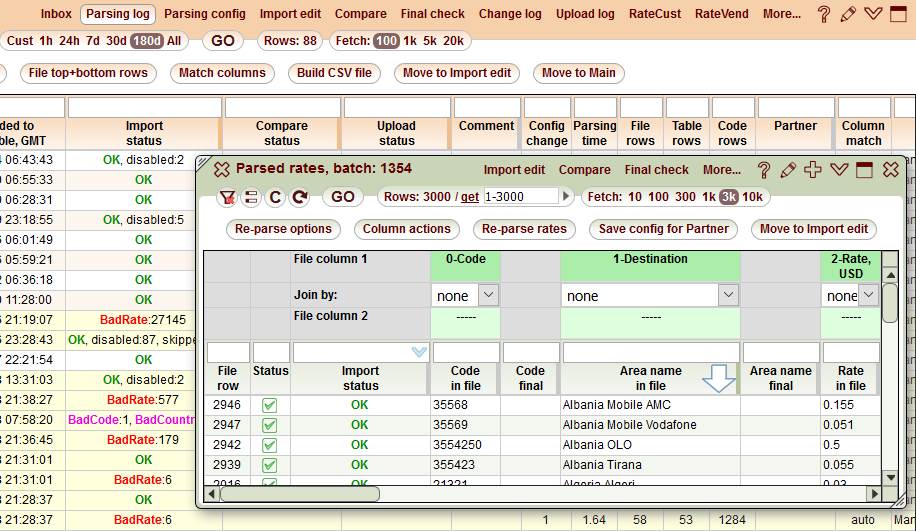
Task: Switch to Parsing config tab
Action: 204,13
